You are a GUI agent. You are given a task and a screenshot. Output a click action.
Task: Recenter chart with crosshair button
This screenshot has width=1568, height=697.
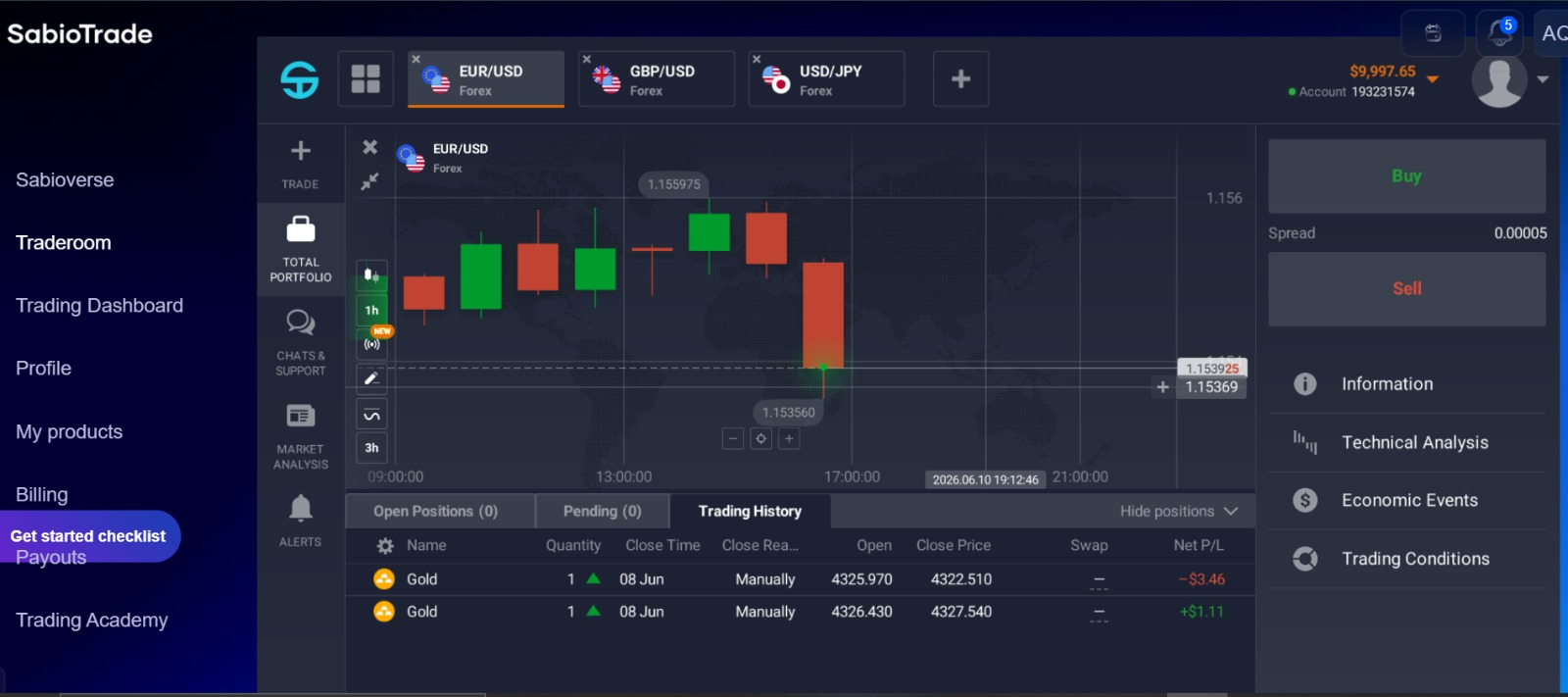[761, 438]
